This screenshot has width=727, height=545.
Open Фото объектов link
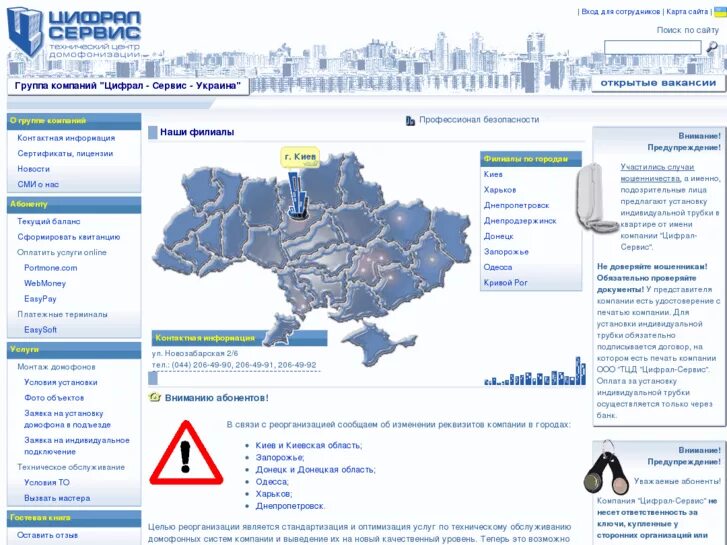pos(54,398)
